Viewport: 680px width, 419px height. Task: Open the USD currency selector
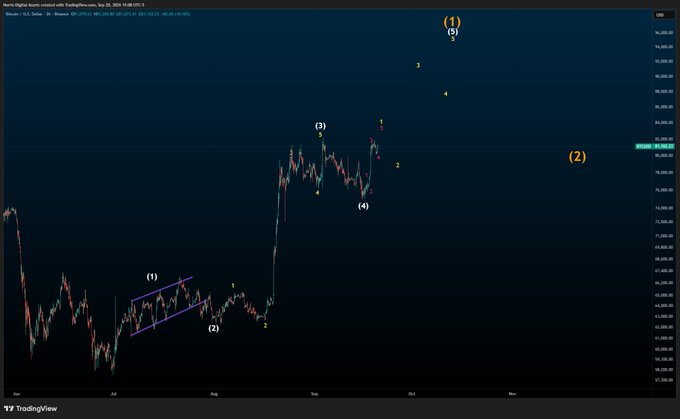(660, 15)
